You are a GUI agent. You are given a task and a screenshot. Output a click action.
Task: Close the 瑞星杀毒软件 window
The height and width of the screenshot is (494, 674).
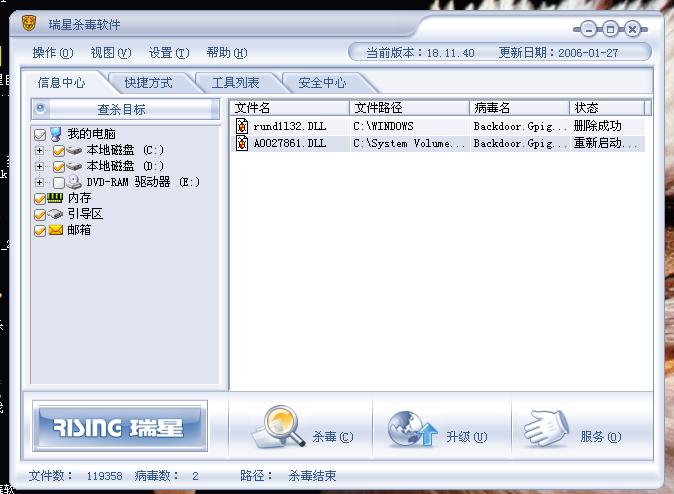pos(632,29)
